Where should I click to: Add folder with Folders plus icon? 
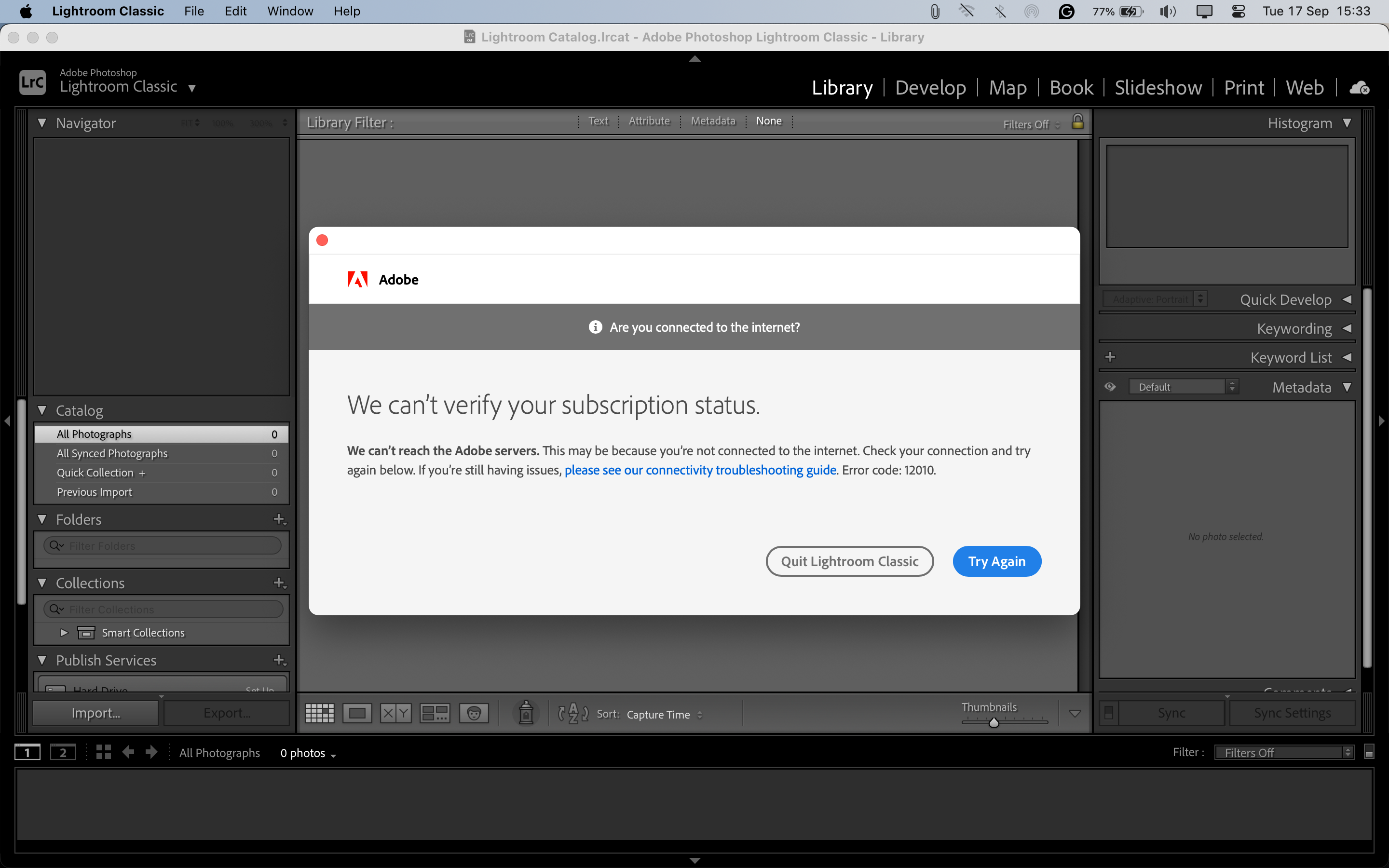[280, 519]
